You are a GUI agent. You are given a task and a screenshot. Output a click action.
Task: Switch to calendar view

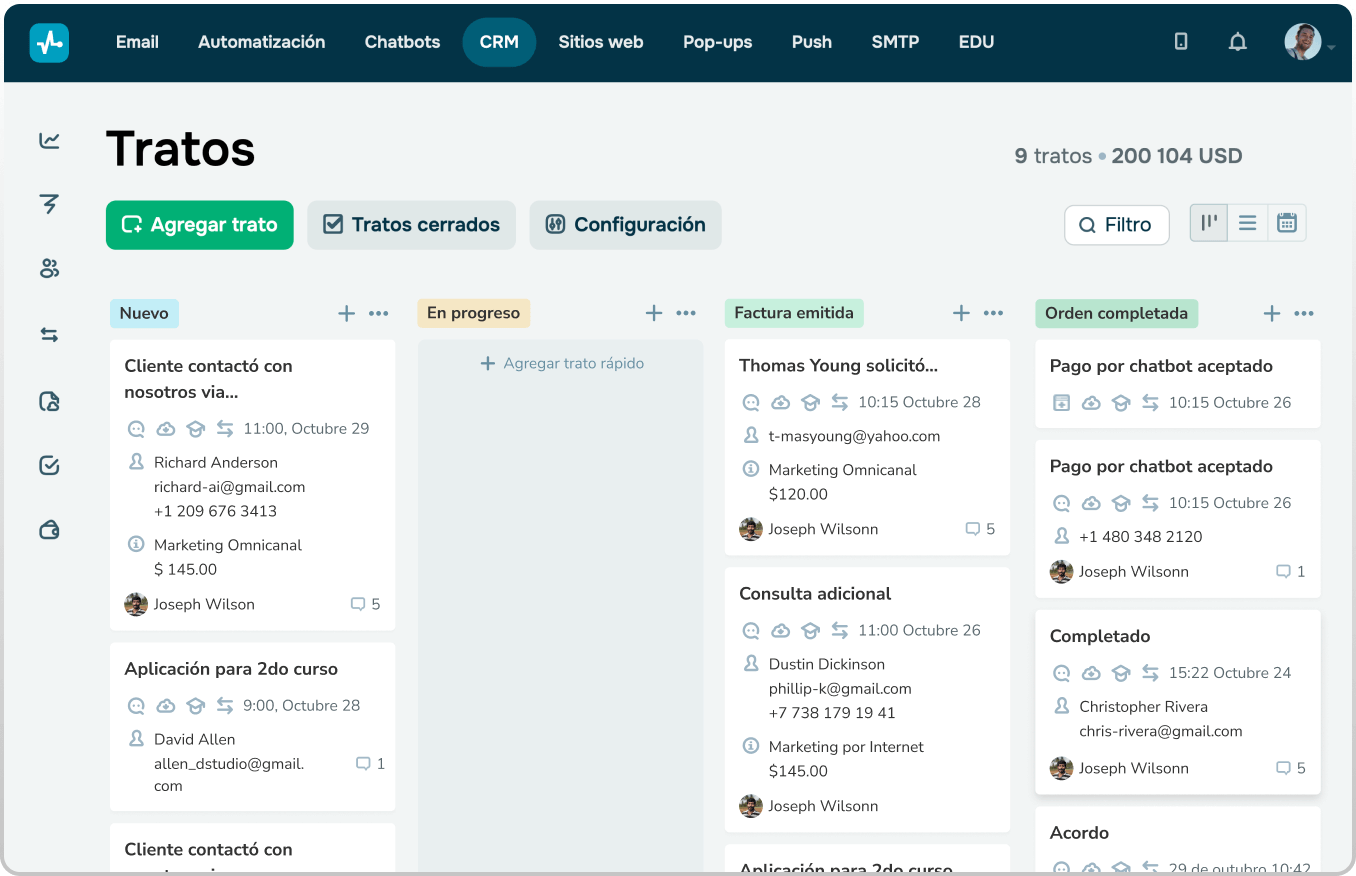pos(1286,223)
